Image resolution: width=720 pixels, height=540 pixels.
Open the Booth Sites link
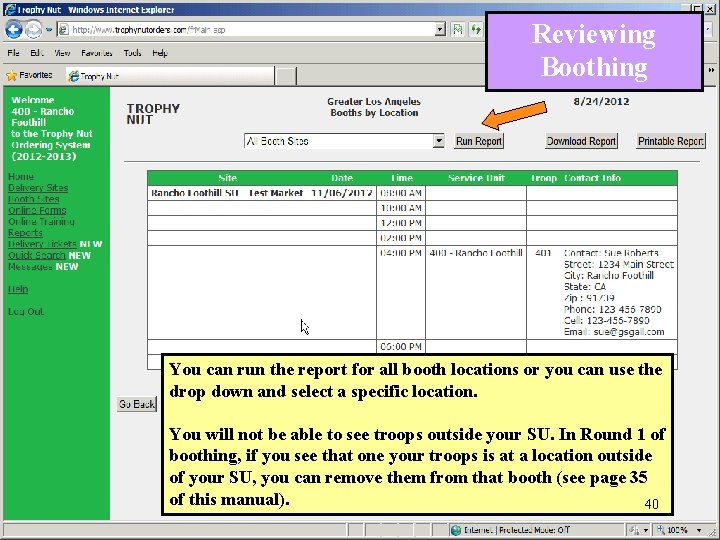pyautogui.click(x=34, y=199)
